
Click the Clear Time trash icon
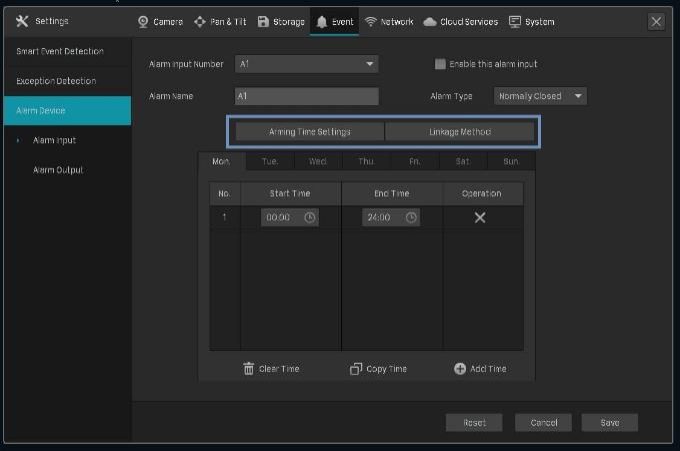point(249,368)
